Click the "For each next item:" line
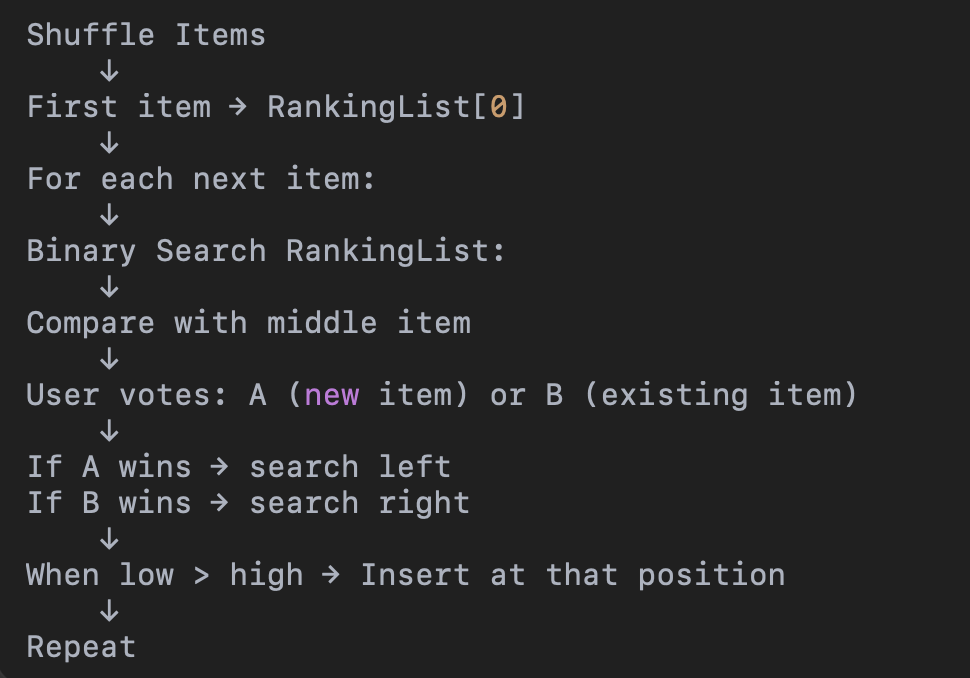Screen dimensions: 970x678 [x=201, y=179]
